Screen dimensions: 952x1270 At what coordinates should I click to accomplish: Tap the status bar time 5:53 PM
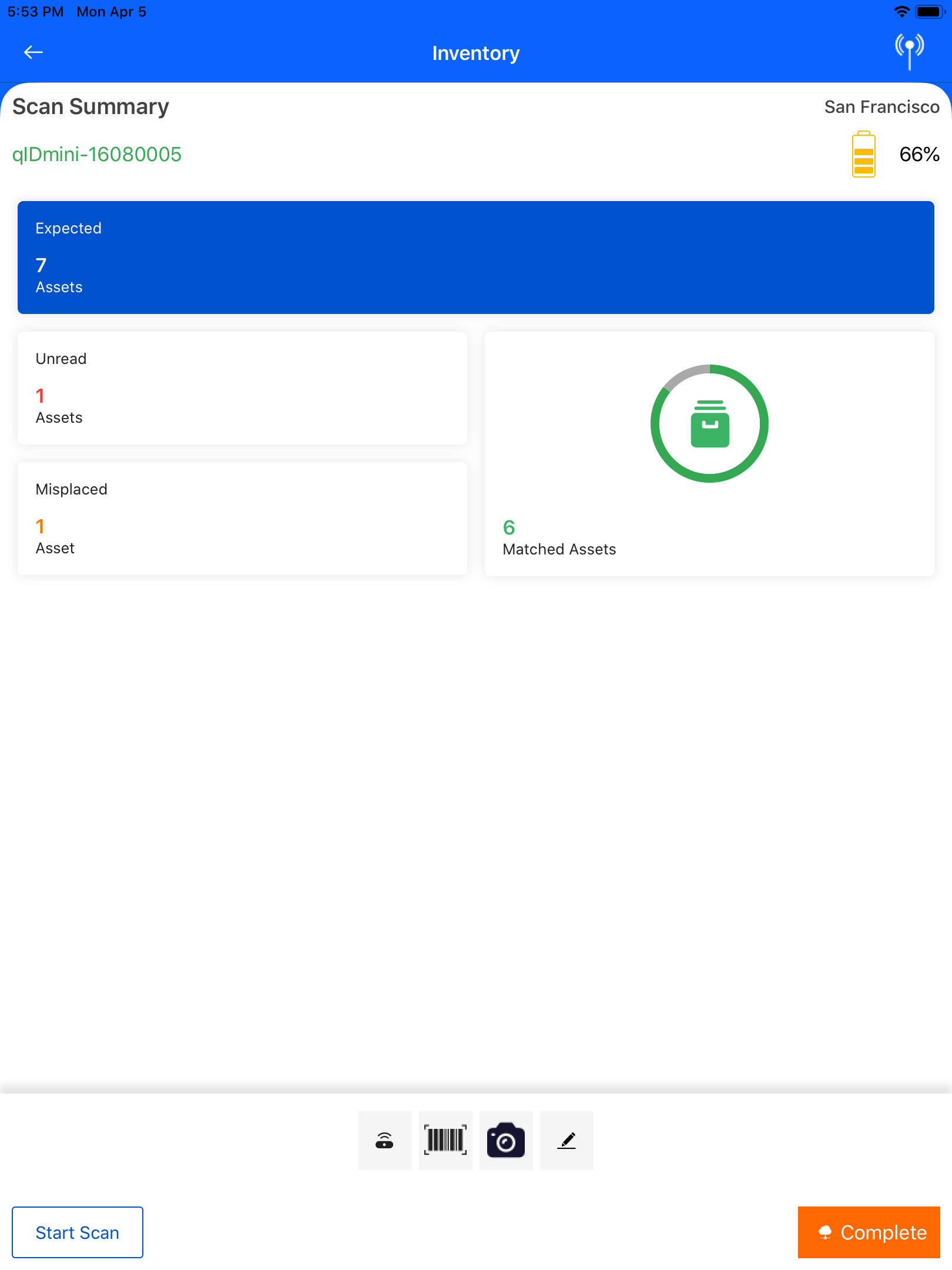[x=35, y=12]
